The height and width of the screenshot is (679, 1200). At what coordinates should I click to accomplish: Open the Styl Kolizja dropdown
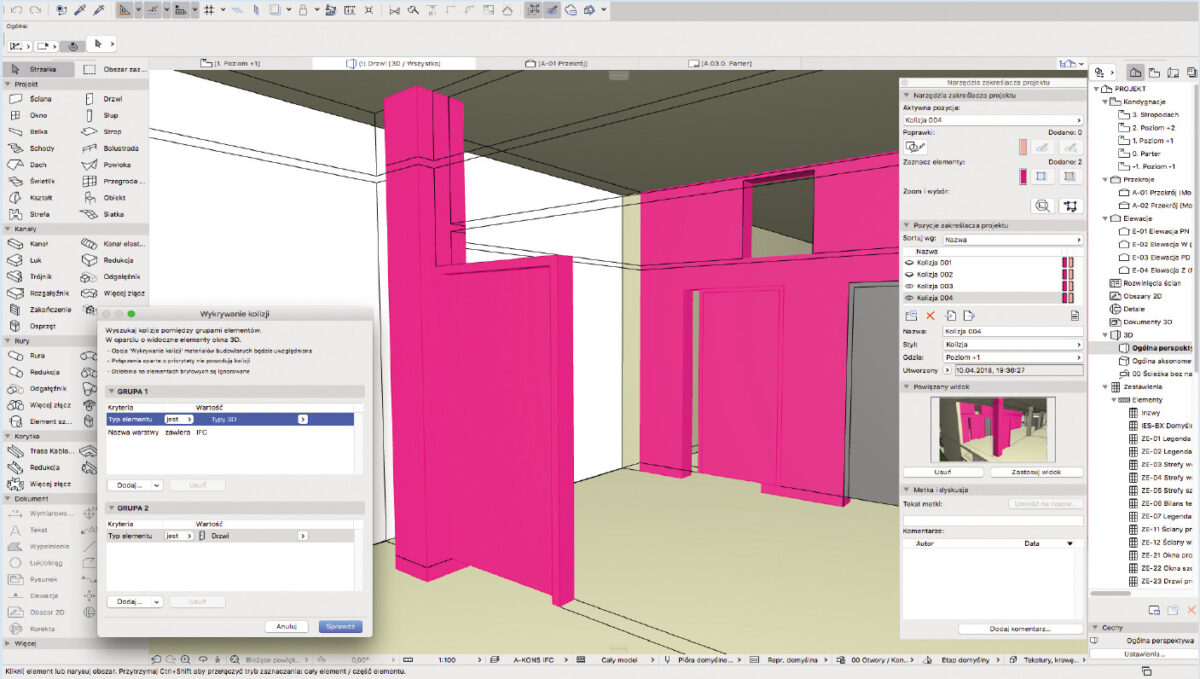tap(1012, 344)
